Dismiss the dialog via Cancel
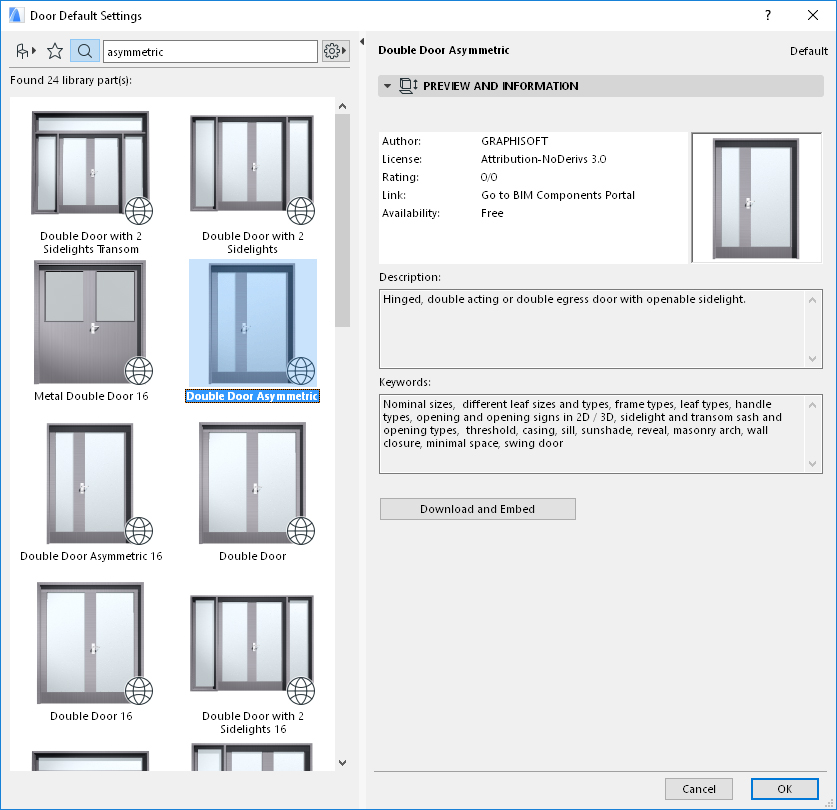 (x=698, y=788)
